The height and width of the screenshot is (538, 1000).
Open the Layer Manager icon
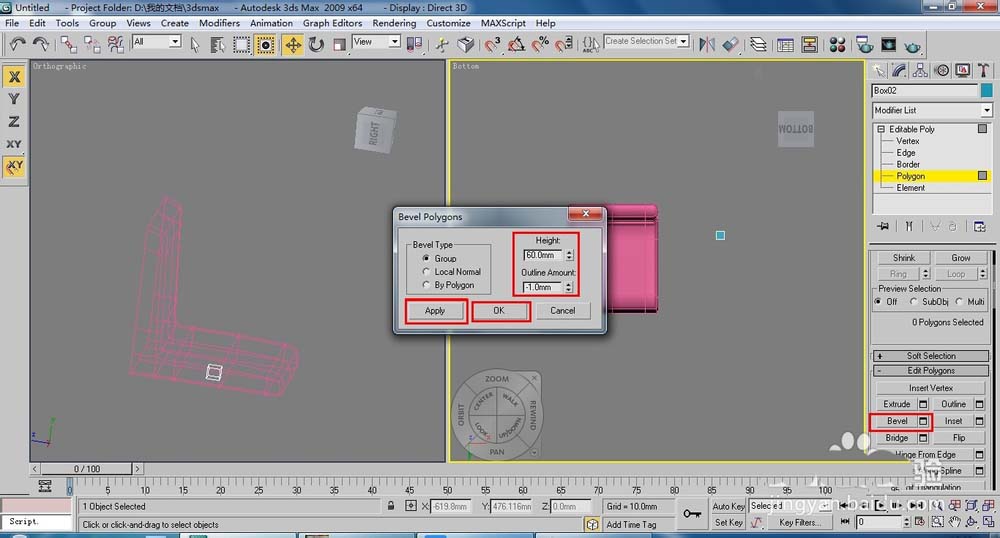758,44
